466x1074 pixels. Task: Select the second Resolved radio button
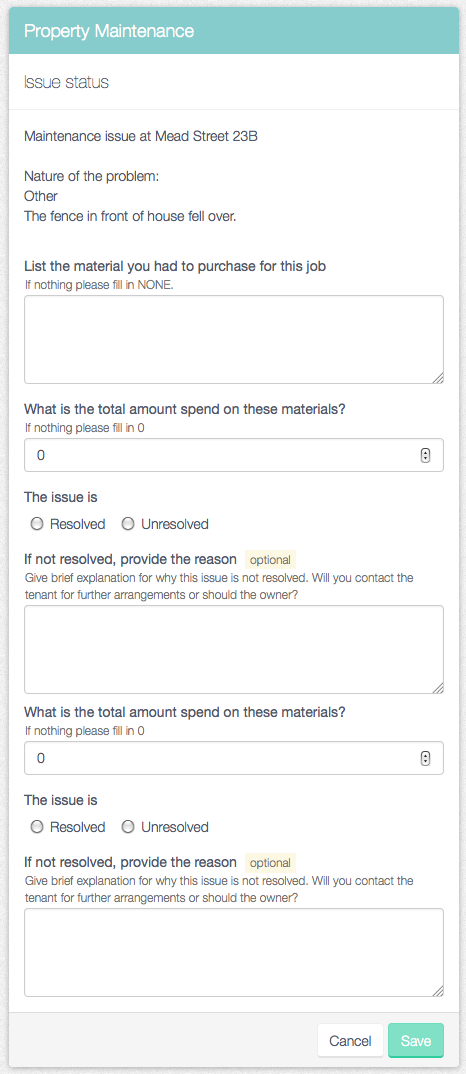click(x=37, y=827)
